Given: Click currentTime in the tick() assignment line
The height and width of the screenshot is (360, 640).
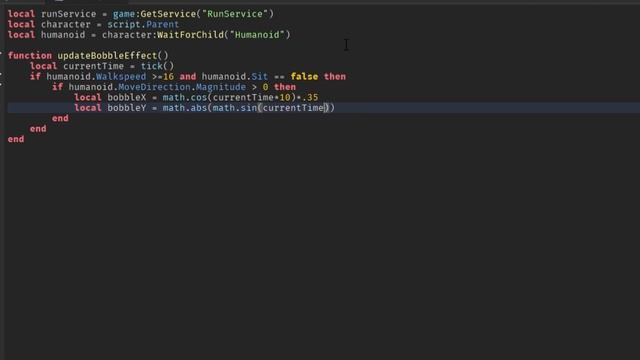Looking at the screenshot, I should pyautogui.click(x=93, y=66).
